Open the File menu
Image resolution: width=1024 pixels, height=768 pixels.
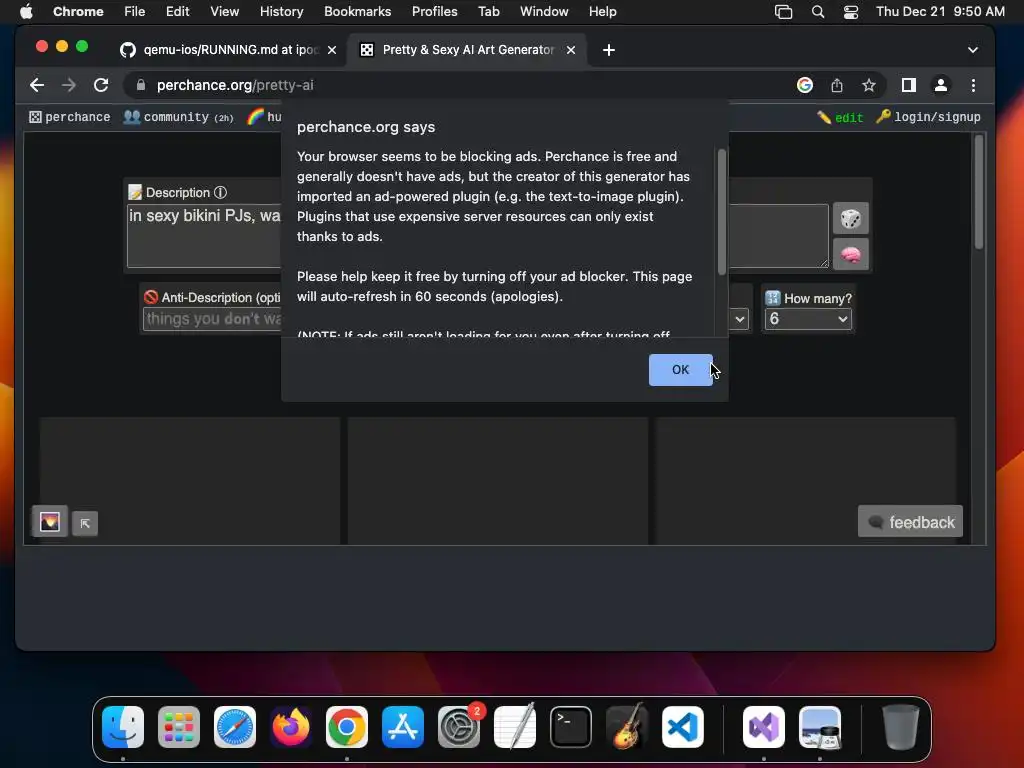click(x=135, y=11)
